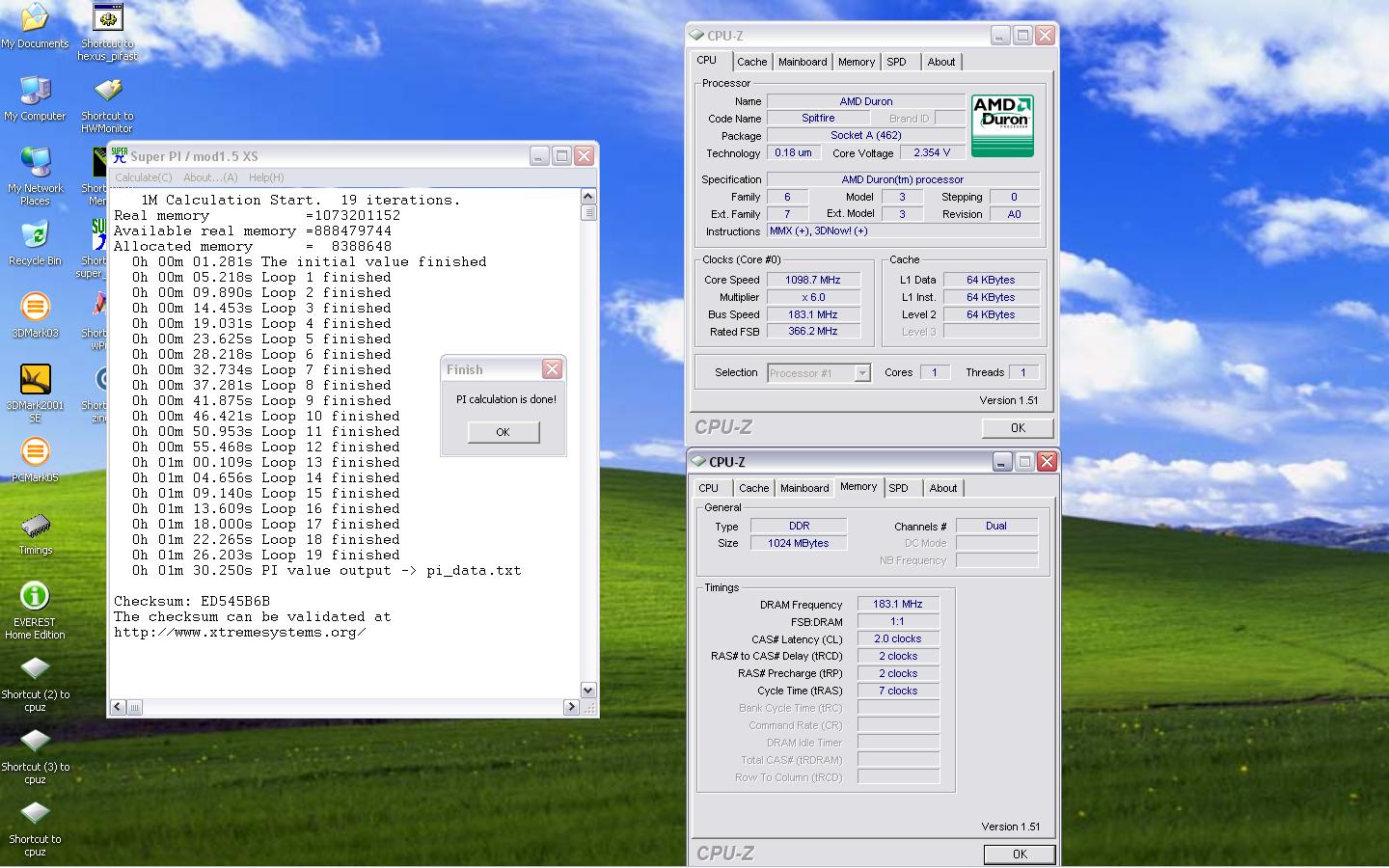Click OK in bottom CPU-Z window
The height and width of the screenshot is (868, 1389).
(x=1020, y=854)
